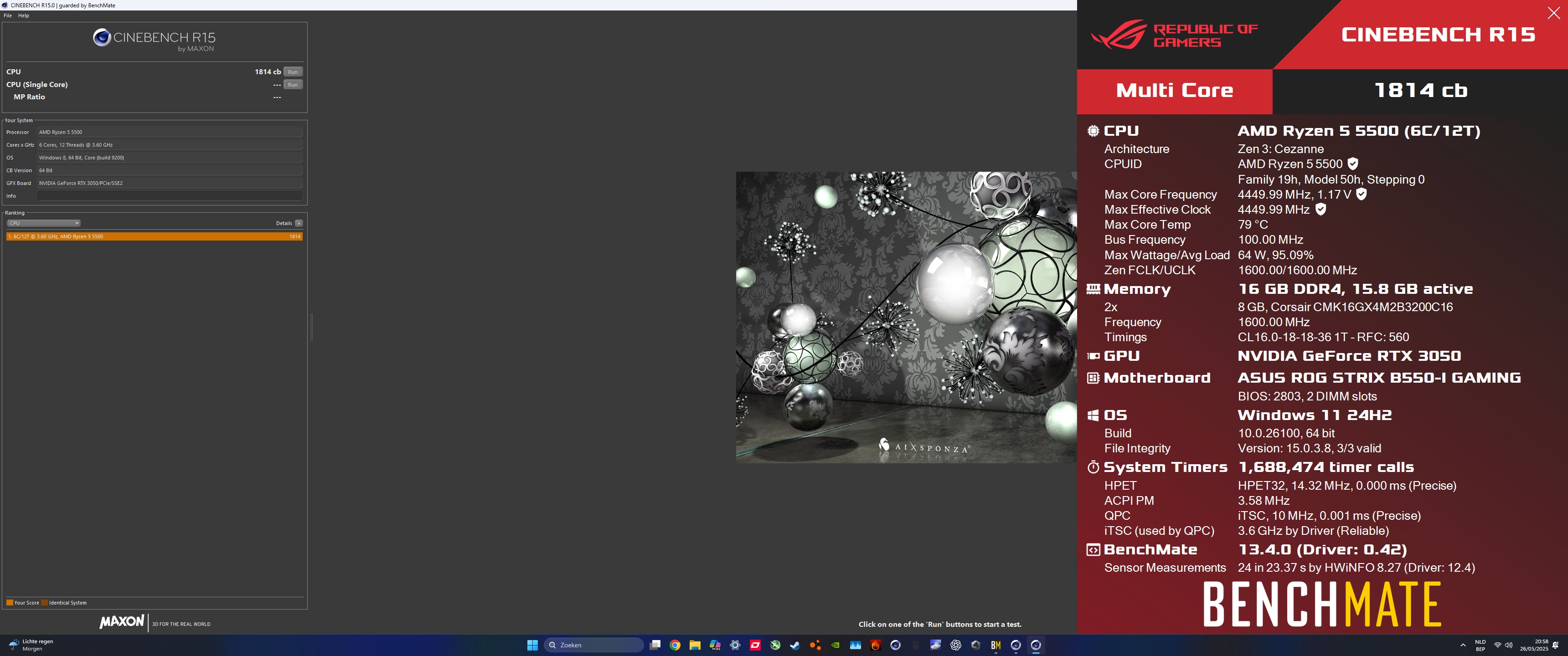Click the GFX Board NVIDIA GeForce RTX 3050 field
Viewport: 1568px width, 656px height.
pyautogui.click(x=170, y=183)
